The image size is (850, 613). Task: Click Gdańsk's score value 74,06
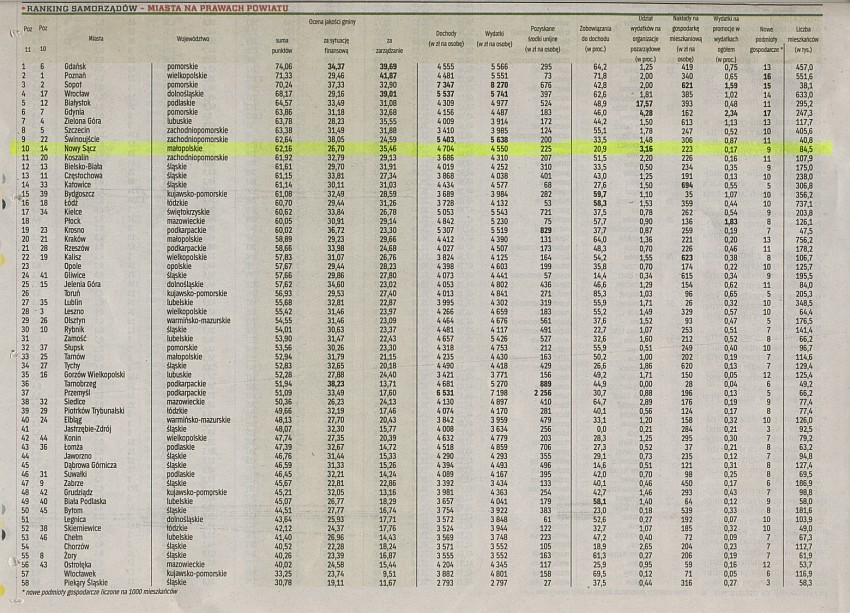tap(283, 65)
